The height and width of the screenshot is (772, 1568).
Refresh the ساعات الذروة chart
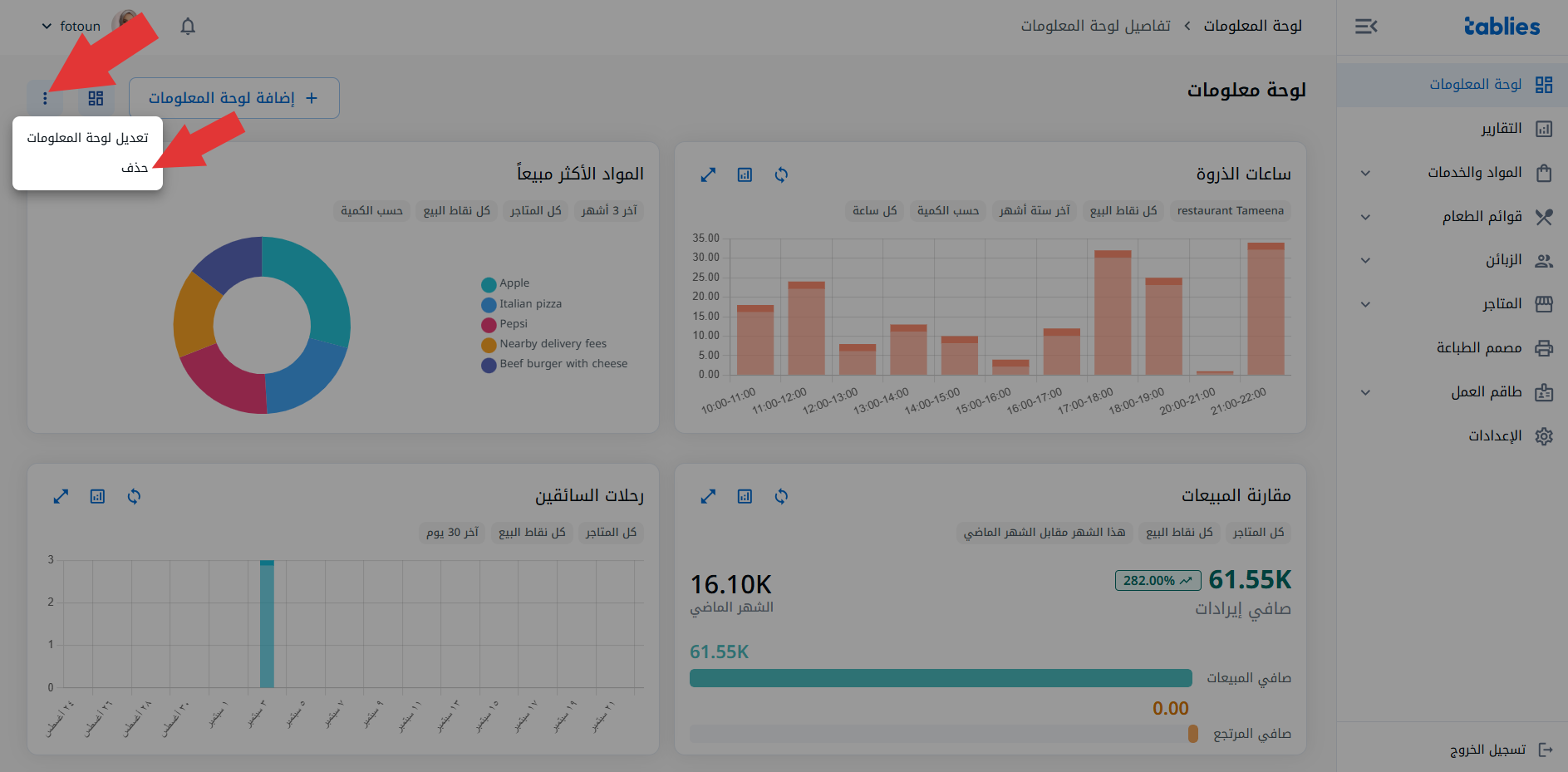pos(781,175)
